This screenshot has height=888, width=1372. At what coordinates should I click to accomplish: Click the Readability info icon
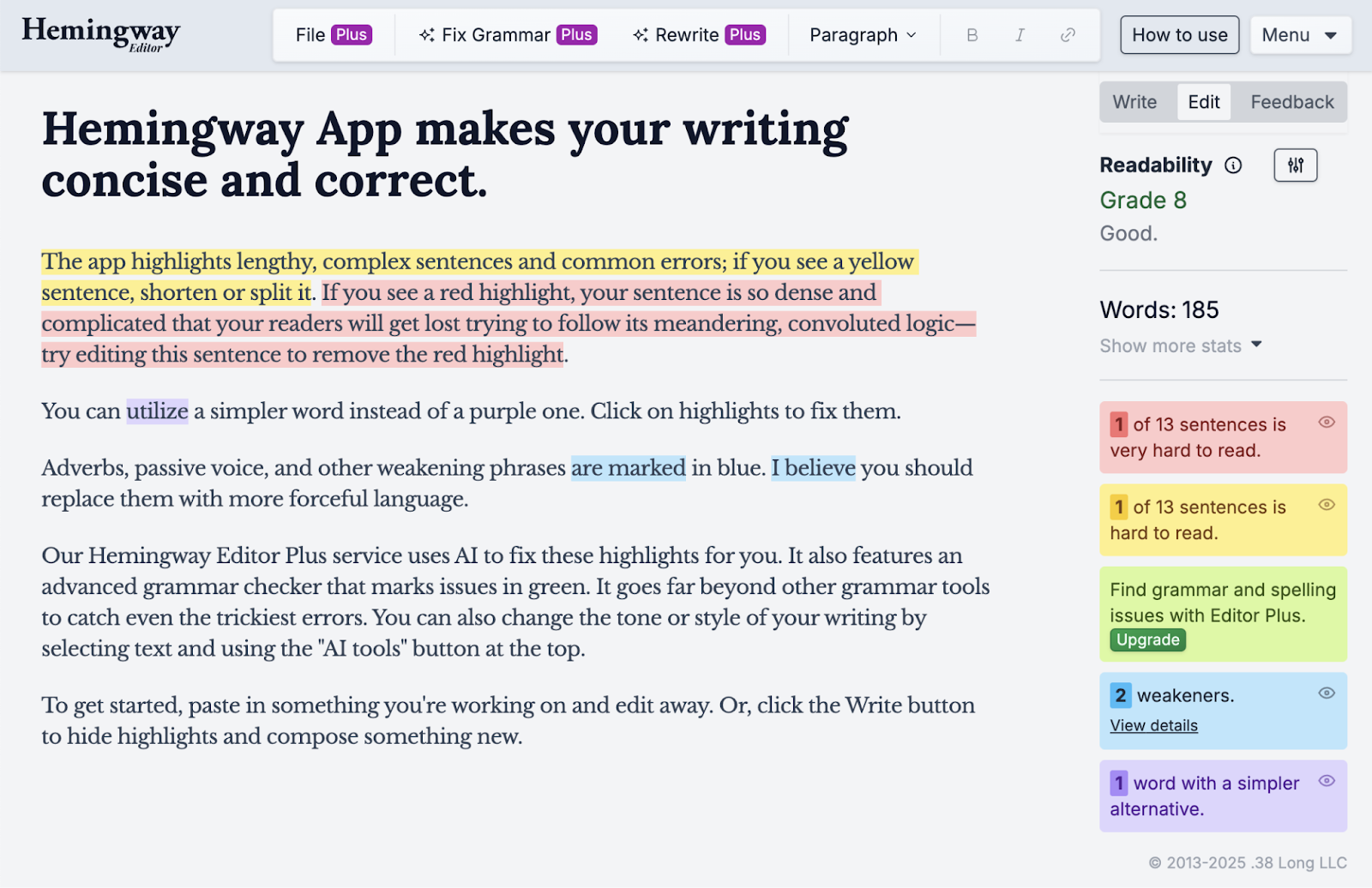click(x=1233, y=165)
